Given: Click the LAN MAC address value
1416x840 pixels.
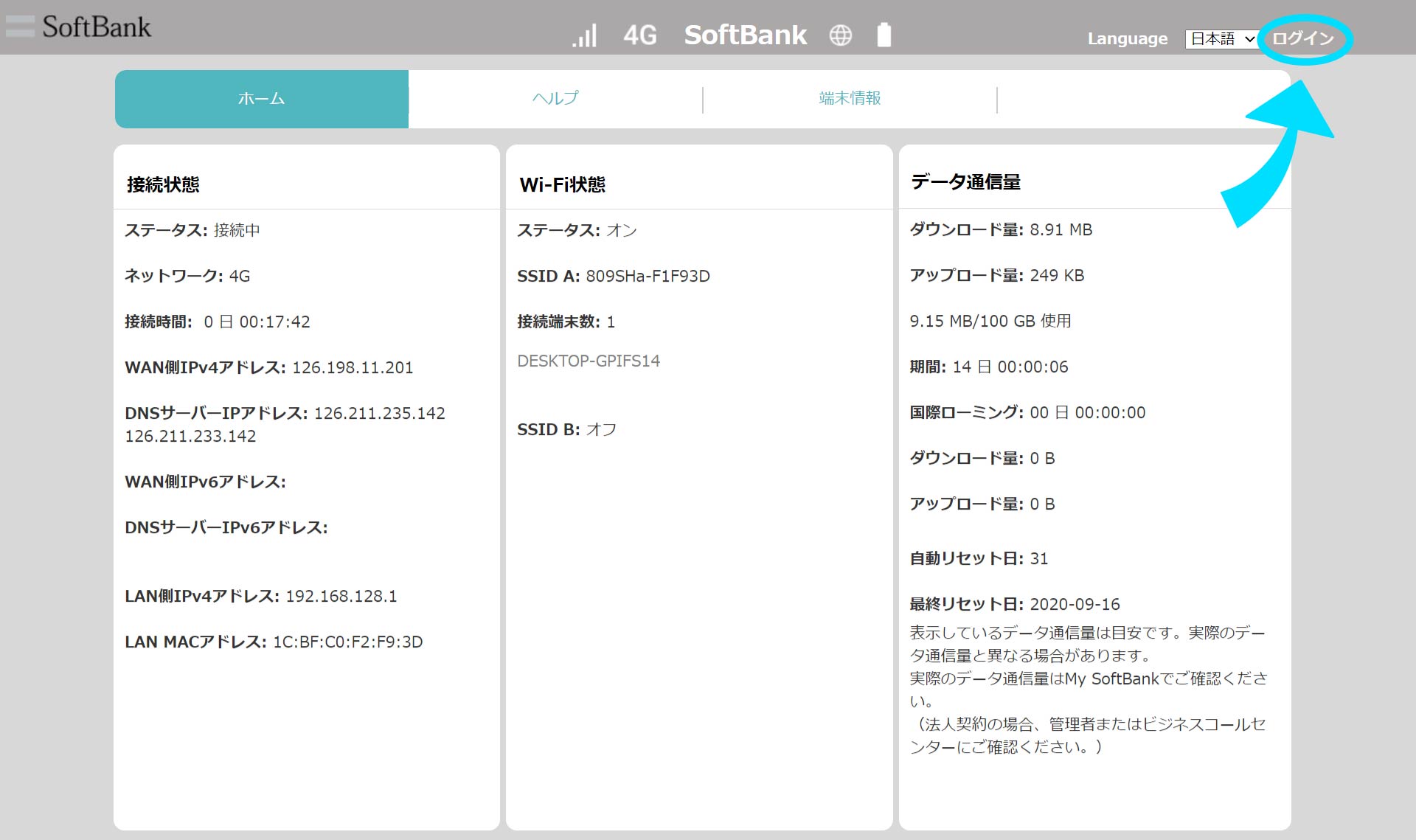Looking at the screenshot, I should coord(347,642).
